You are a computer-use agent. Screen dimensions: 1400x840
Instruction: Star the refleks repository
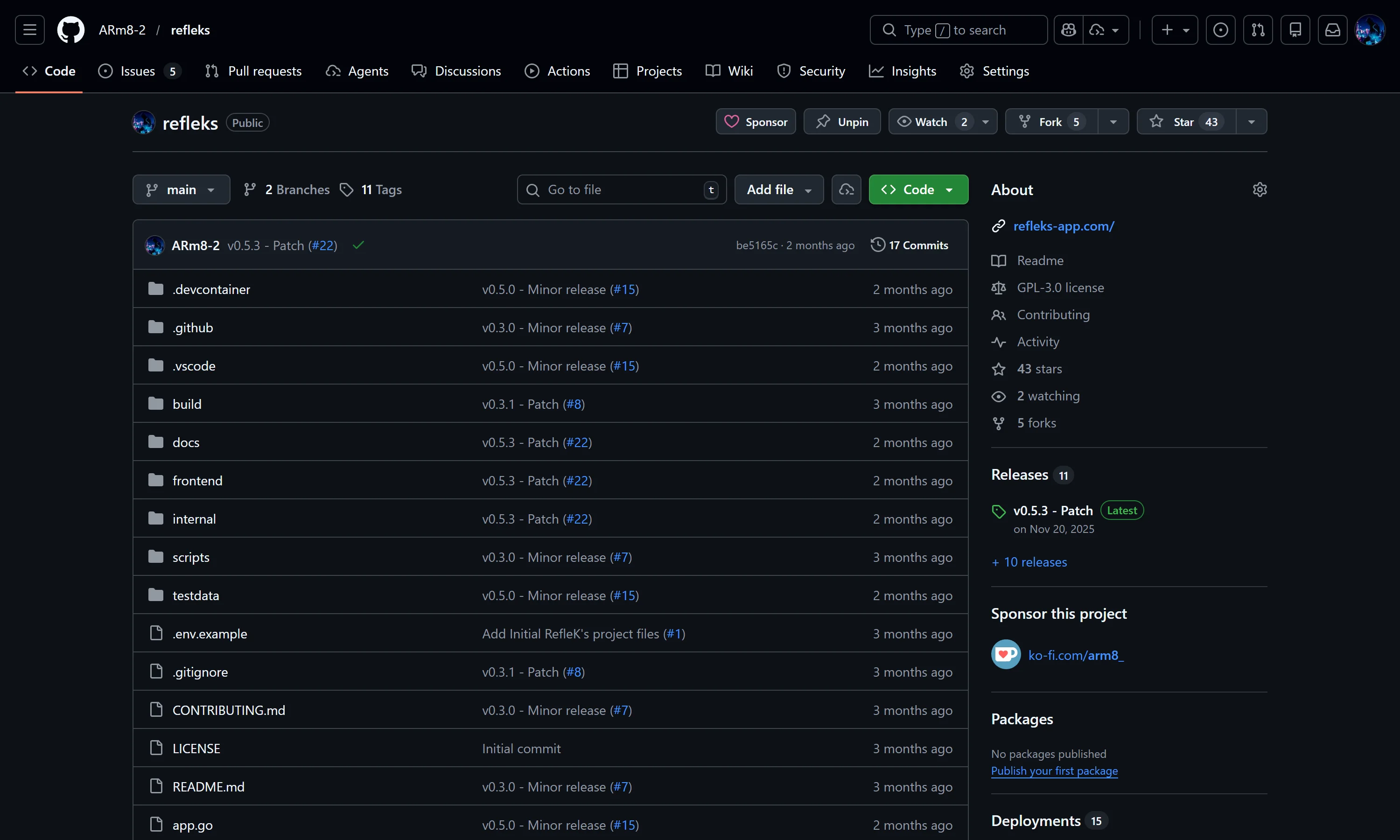1184,121
